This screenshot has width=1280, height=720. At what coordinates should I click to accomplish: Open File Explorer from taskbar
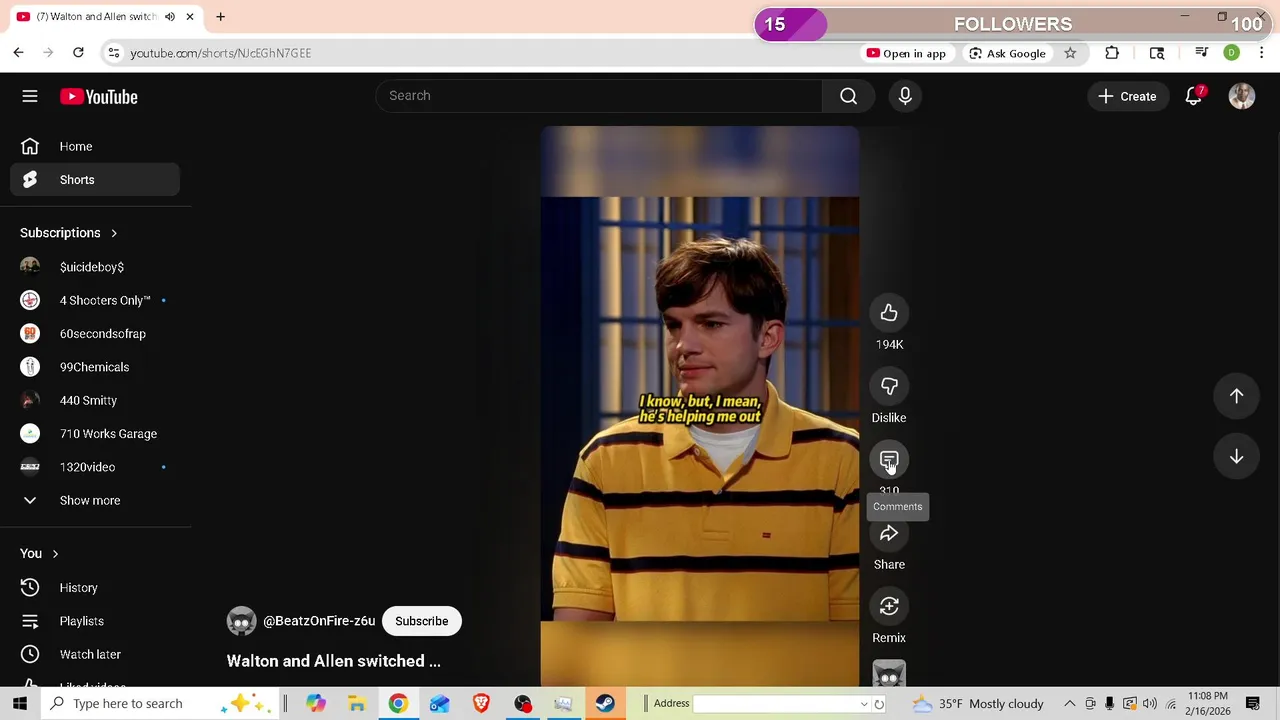[x=356, y=704]
